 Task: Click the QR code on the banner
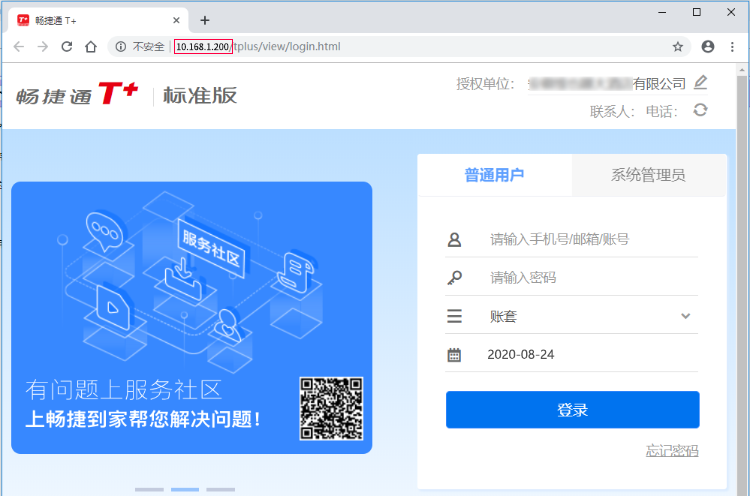(330, 409)
